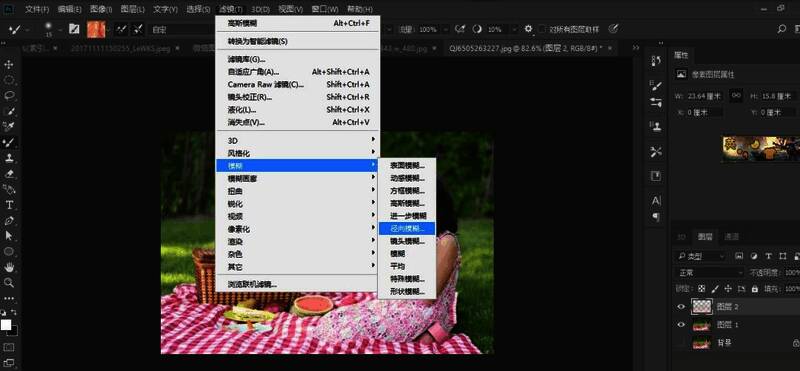The width and height of the screenshot is (800, 371).
Task: Select the Clone Stamp tool in left toolbar
Action: coord(9,158)
